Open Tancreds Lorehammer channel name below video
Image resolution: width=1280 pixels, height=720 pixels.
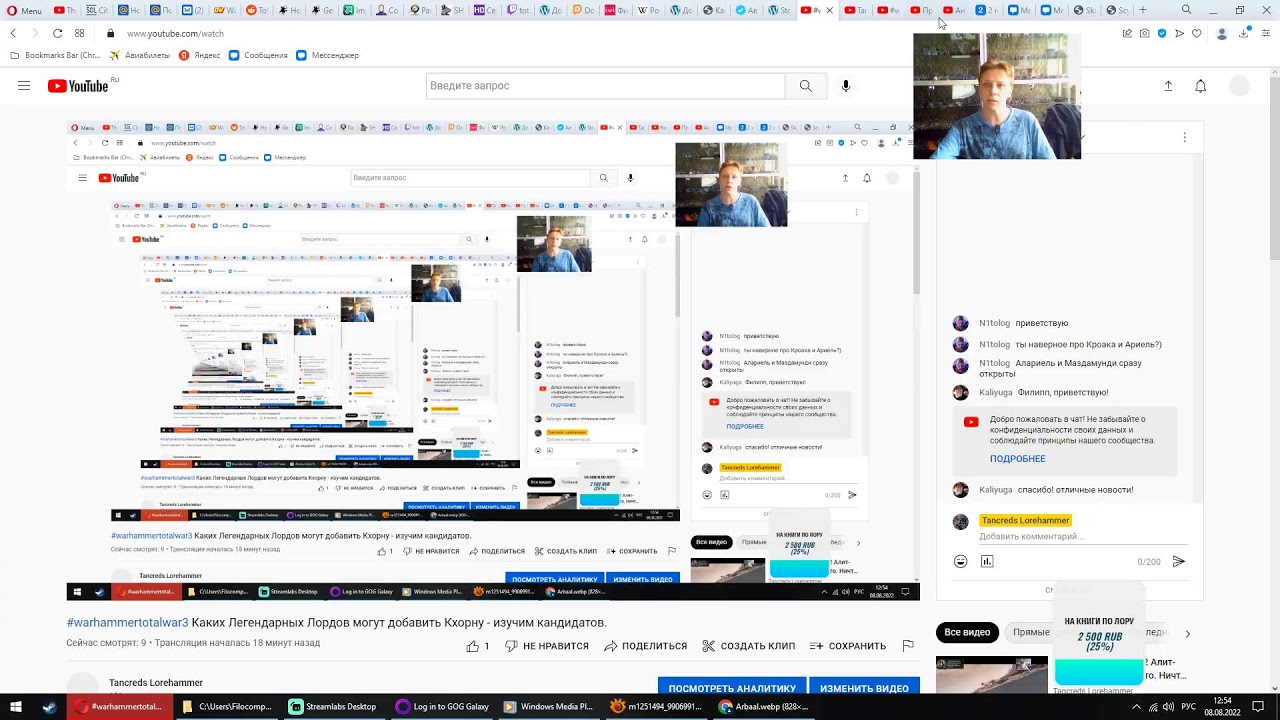(x=155, y=683)
